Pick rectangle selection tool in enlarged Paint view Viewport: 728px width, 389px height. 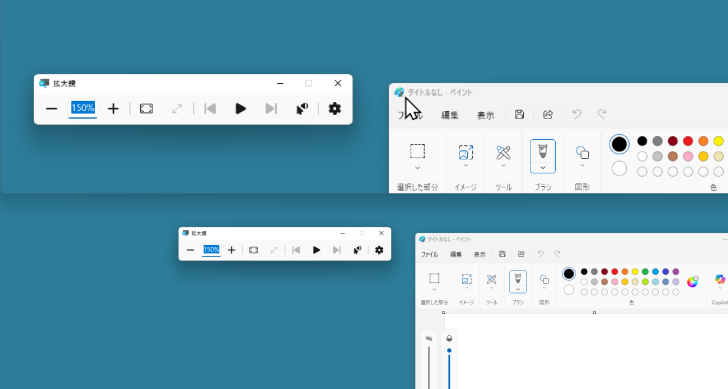[417, 151]
